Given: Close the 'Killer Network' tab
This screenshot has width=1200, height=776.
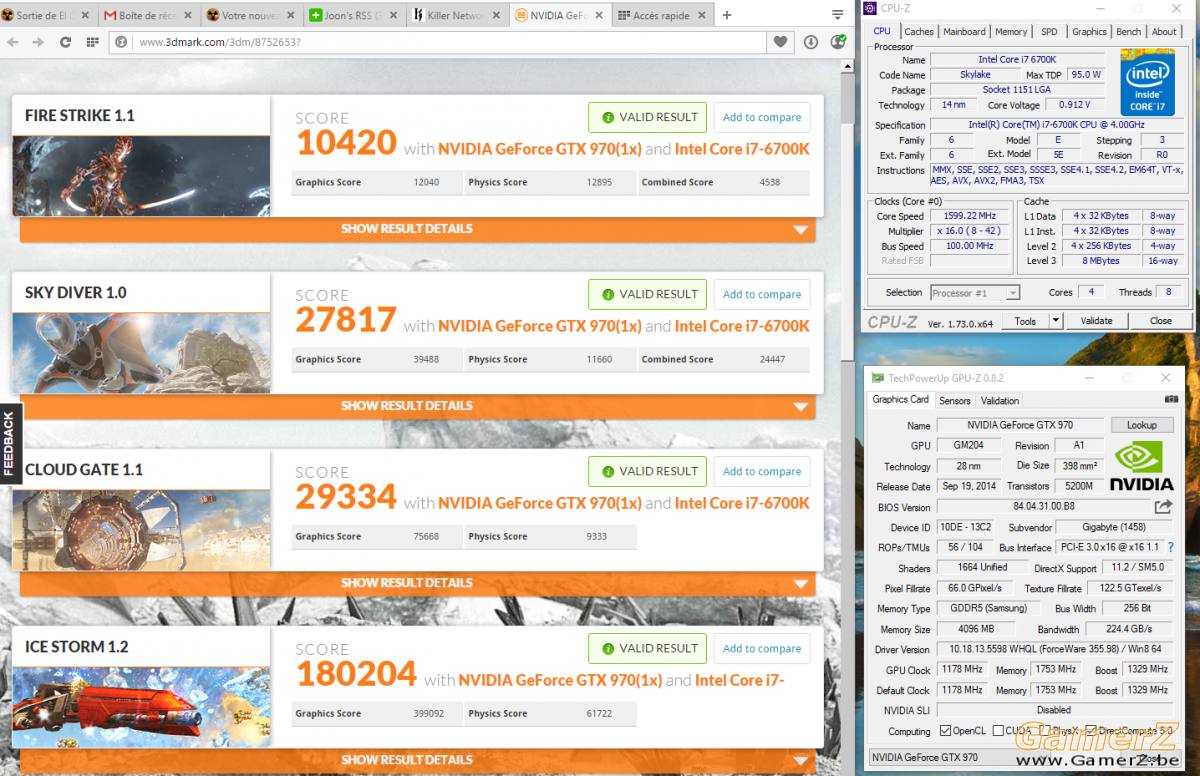Looking at the screenshot, I should coord(495,16).
